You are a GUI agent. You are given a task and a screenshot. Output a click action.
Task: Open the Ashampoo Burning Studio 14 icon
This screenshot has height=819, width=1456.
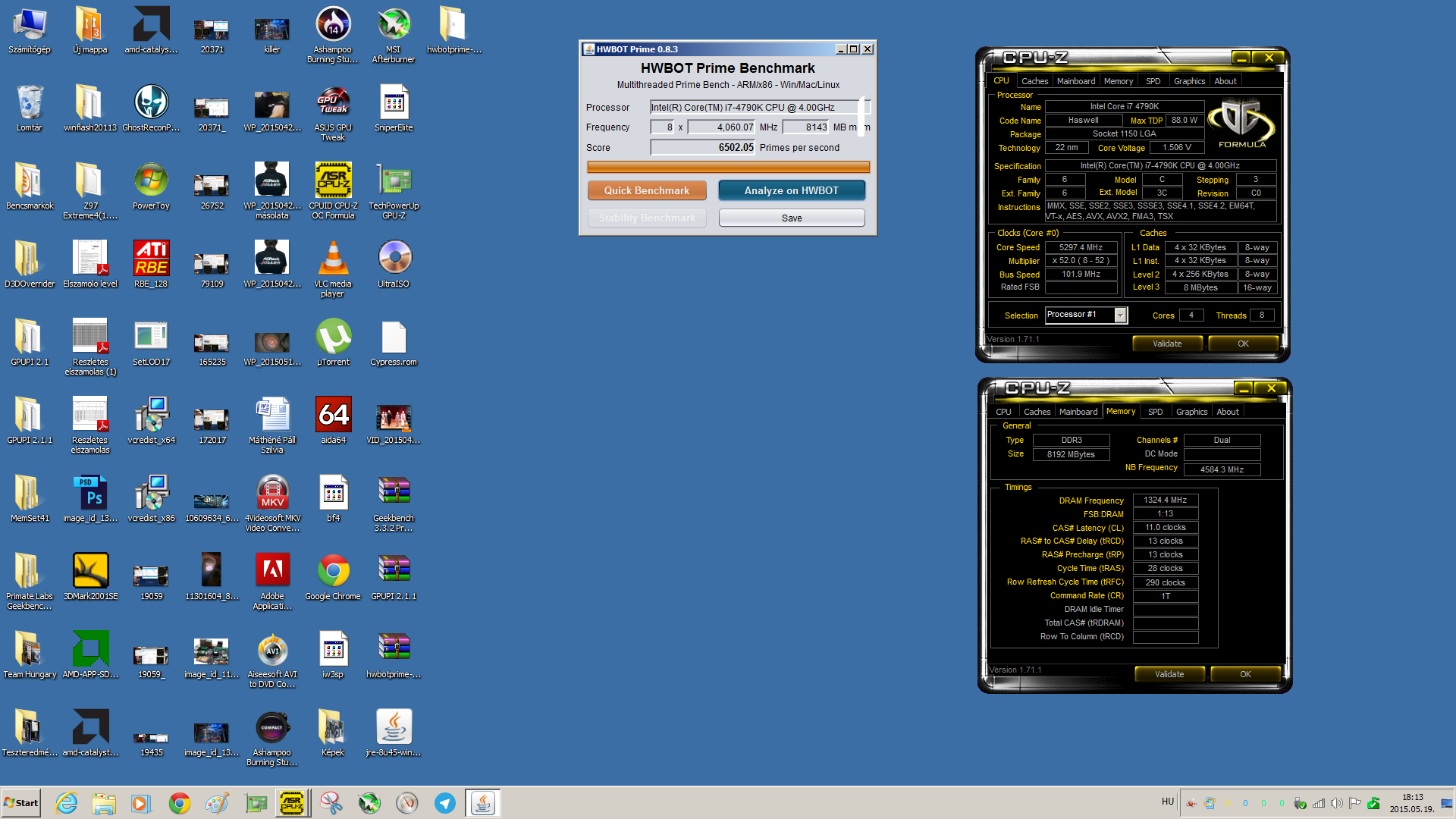(333, 35)
